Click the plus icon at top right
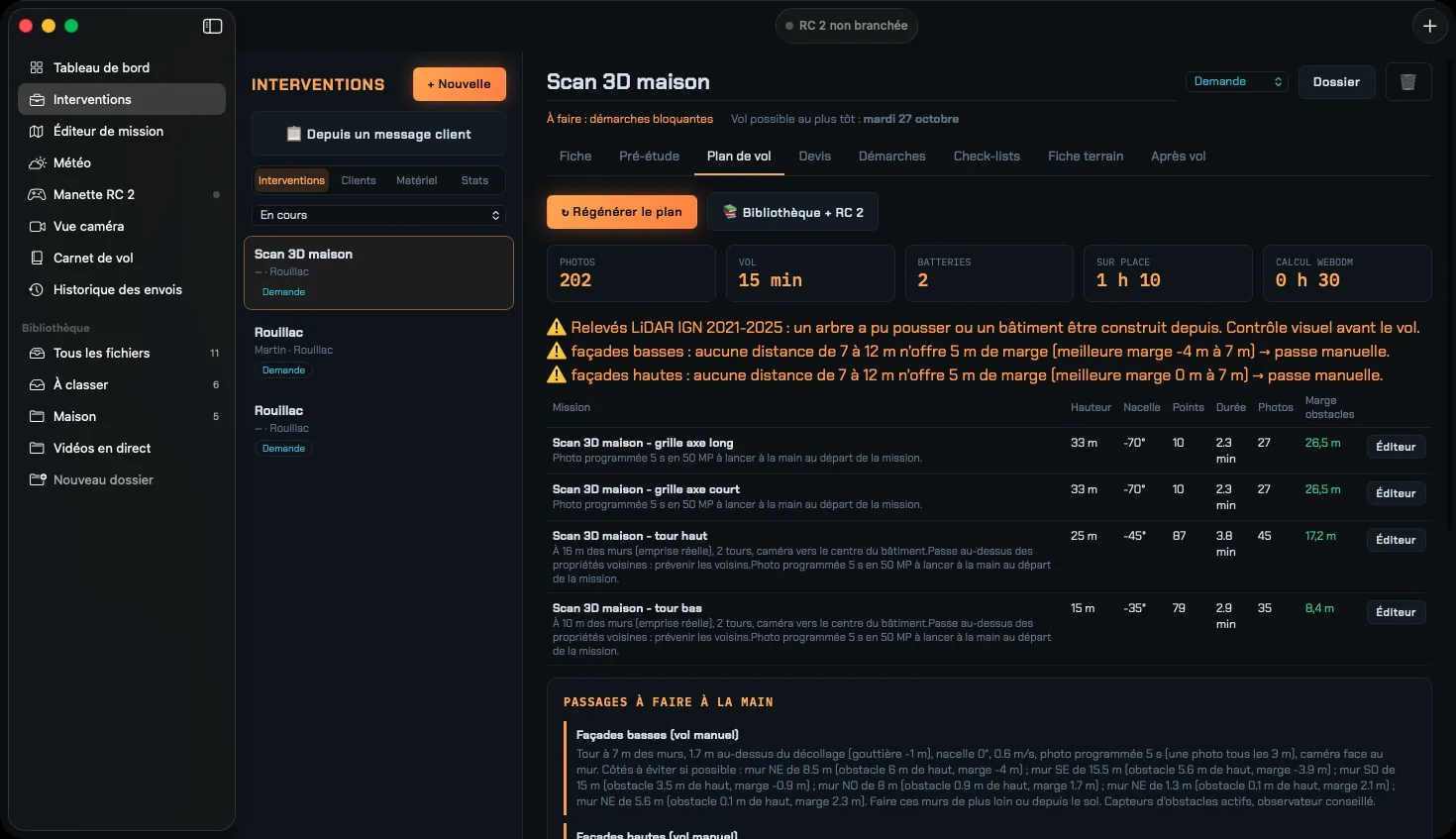This screenshot has height=839, width=1456. coord(1429,26)
